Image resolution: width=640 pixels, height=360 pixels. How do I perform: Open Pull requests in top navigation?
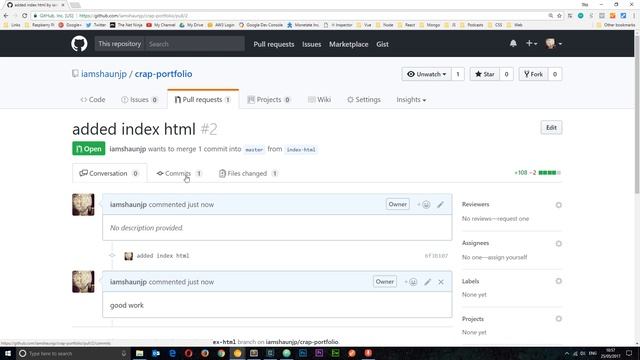click(273, 44)
